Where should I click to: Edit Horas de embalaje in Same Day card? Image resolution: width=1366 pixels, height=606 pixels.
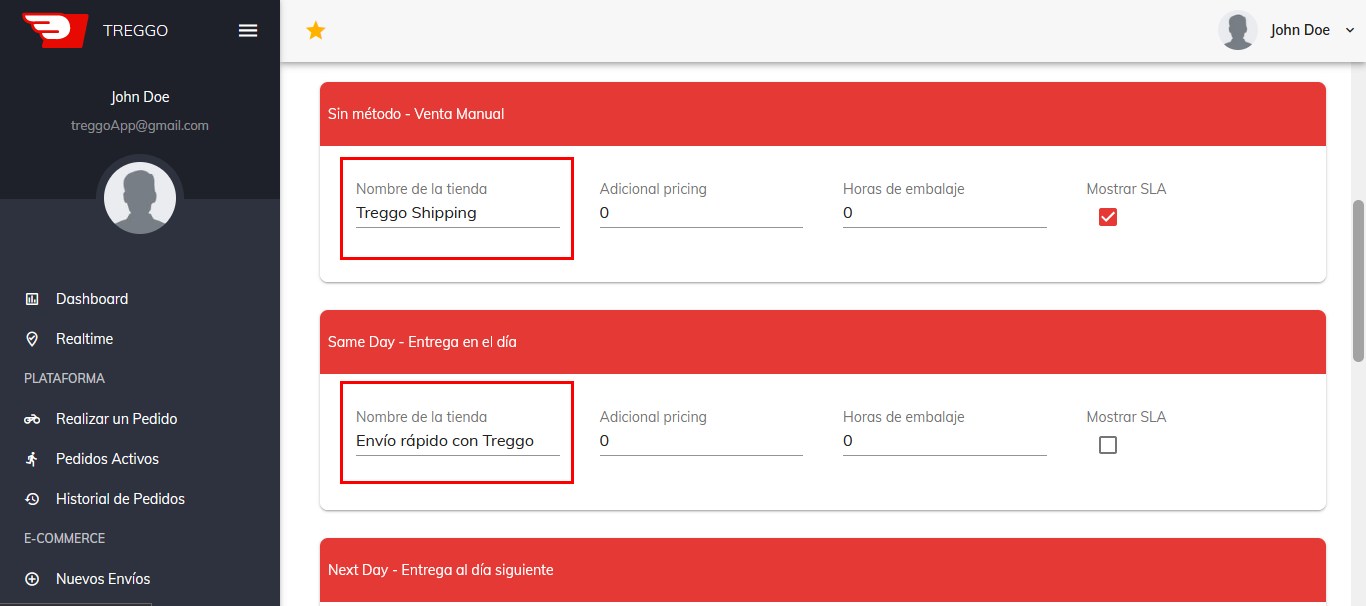(945, 441)
